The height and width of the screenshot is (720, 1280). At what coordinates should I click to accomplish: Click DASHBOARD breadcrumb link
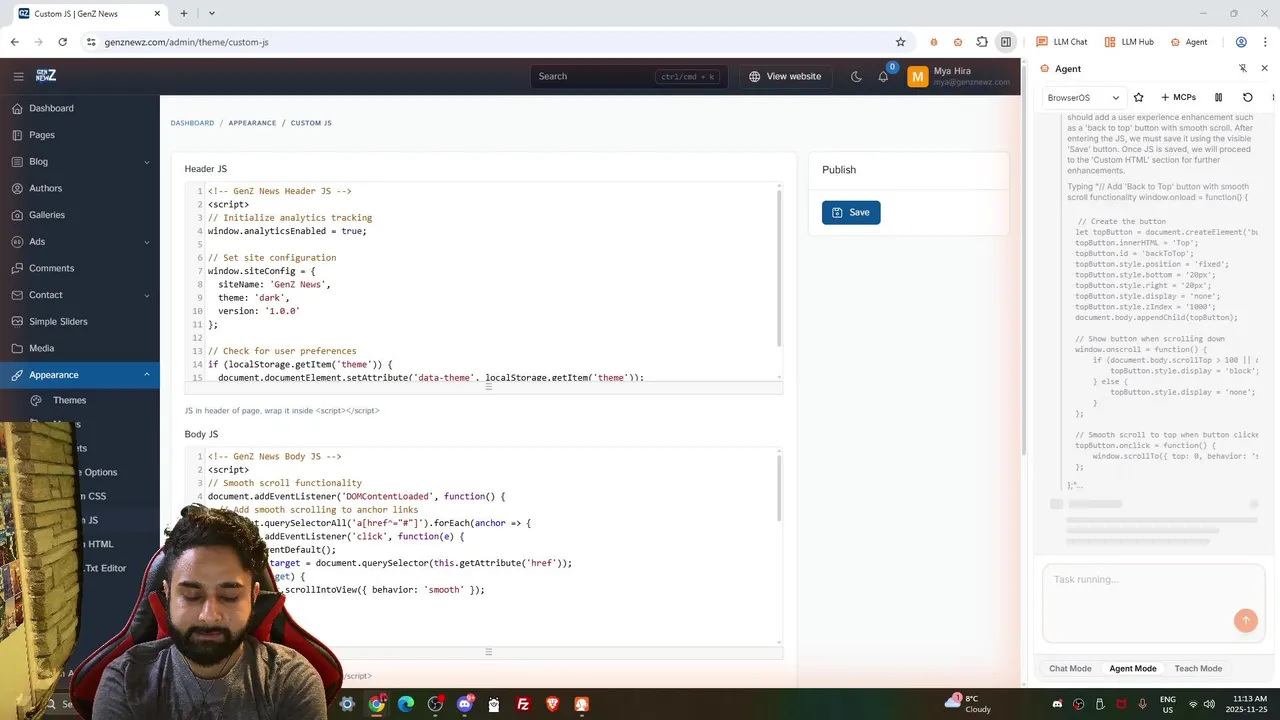click(x=192, y=123)
